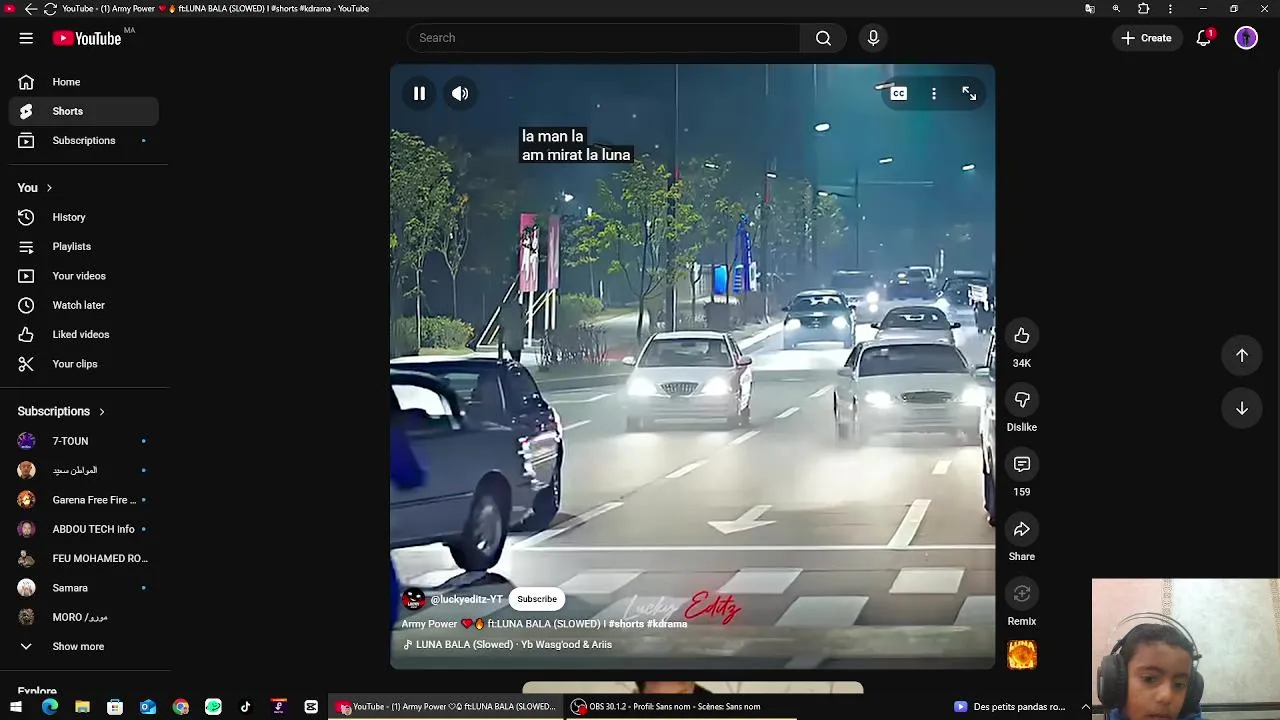Open the purple account avatar menu

tap(1246, 38)
